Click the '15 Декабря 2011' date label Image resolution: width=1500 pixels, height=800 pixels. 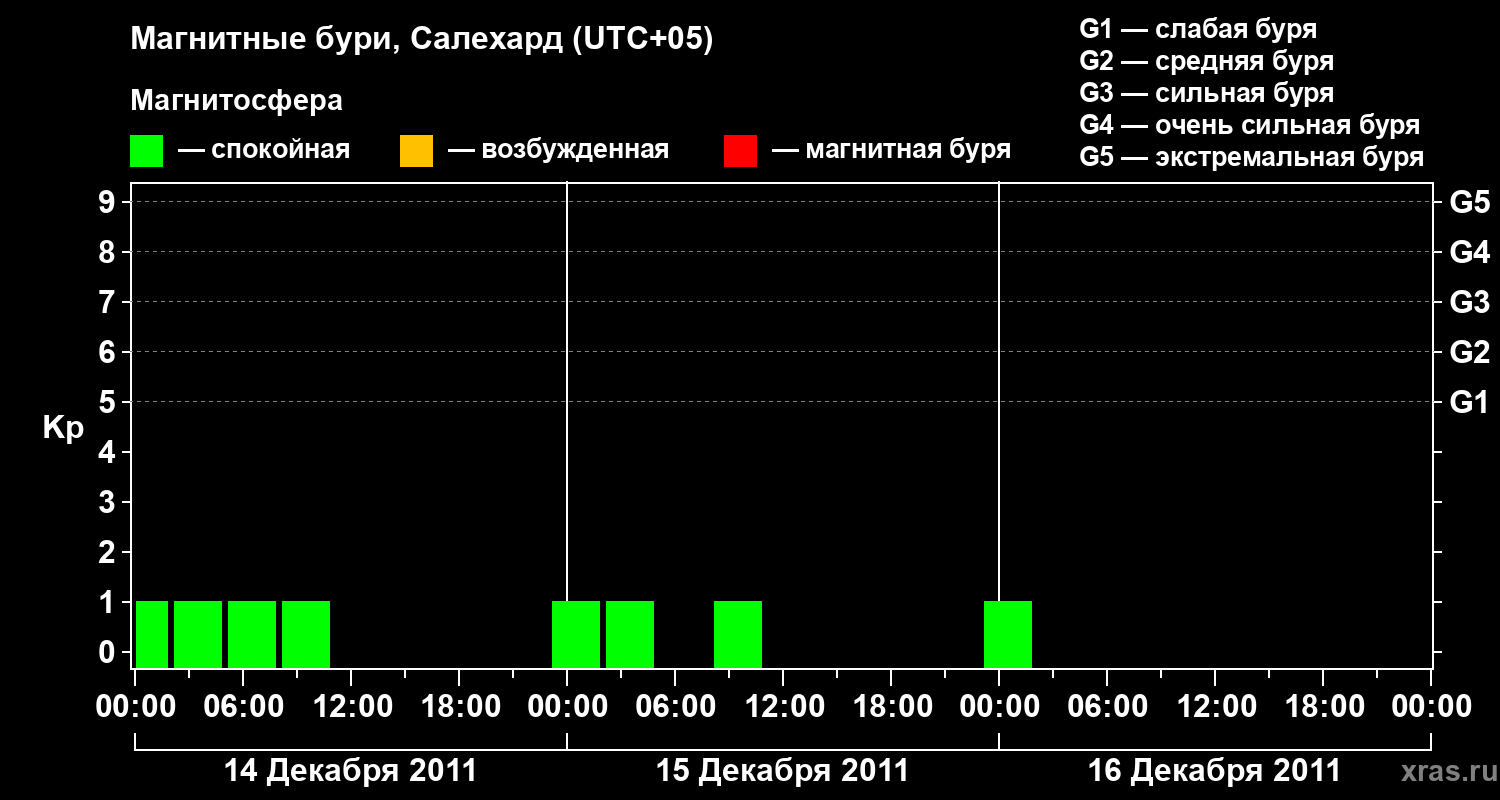point(782,771)
